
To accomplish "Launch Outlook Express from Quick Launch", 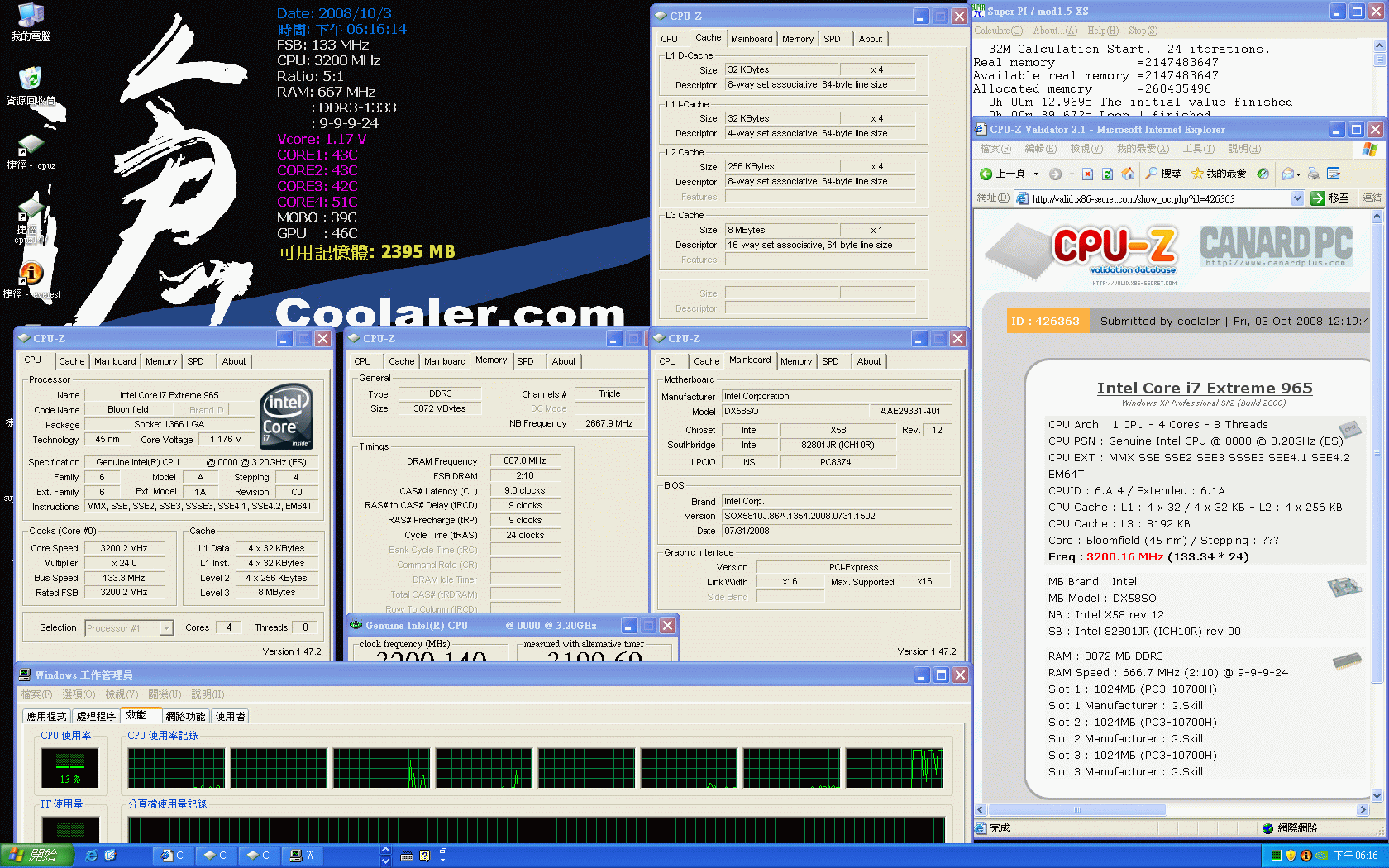I will 110,856.
